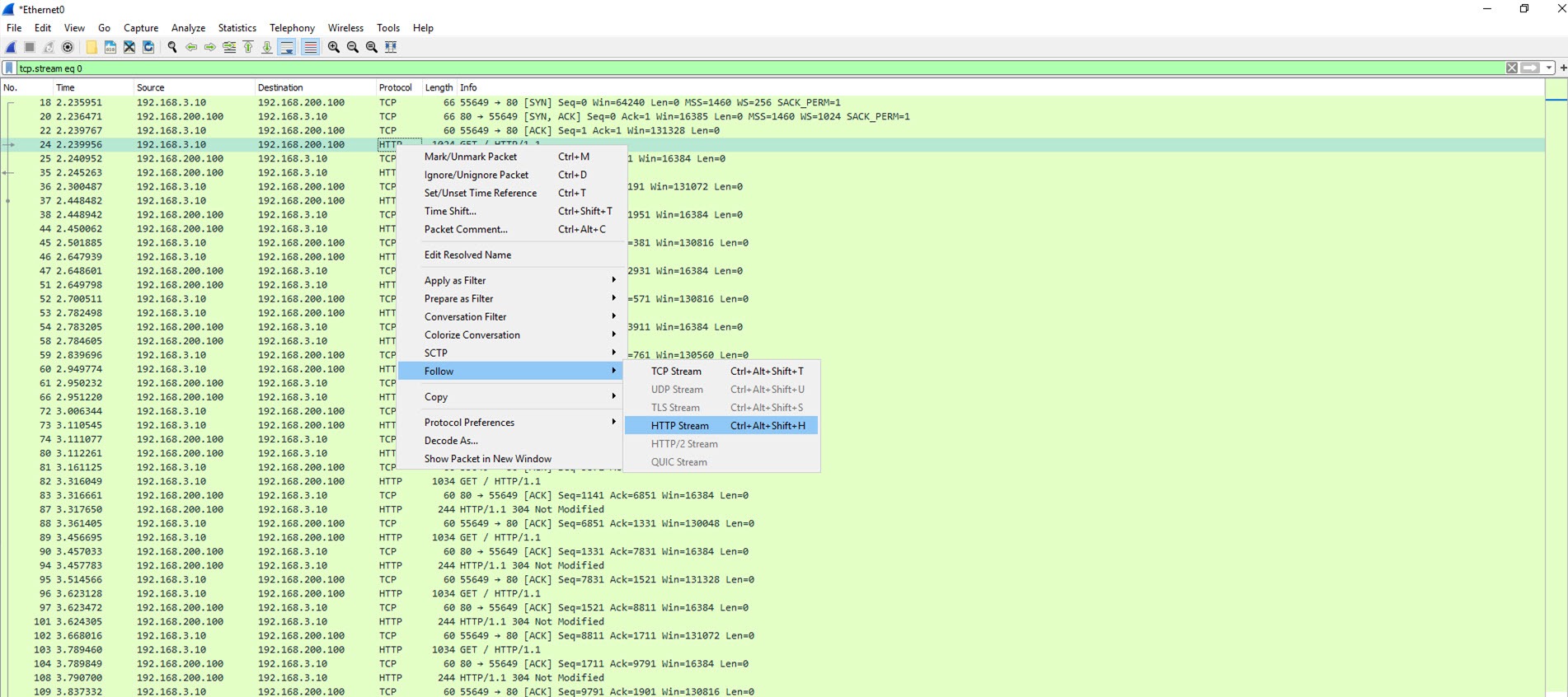The width and height of the screenshot is (1568, 697).
Task: Choose Ignore/Unignore Packet in context menu
Action: pos(511,175)
